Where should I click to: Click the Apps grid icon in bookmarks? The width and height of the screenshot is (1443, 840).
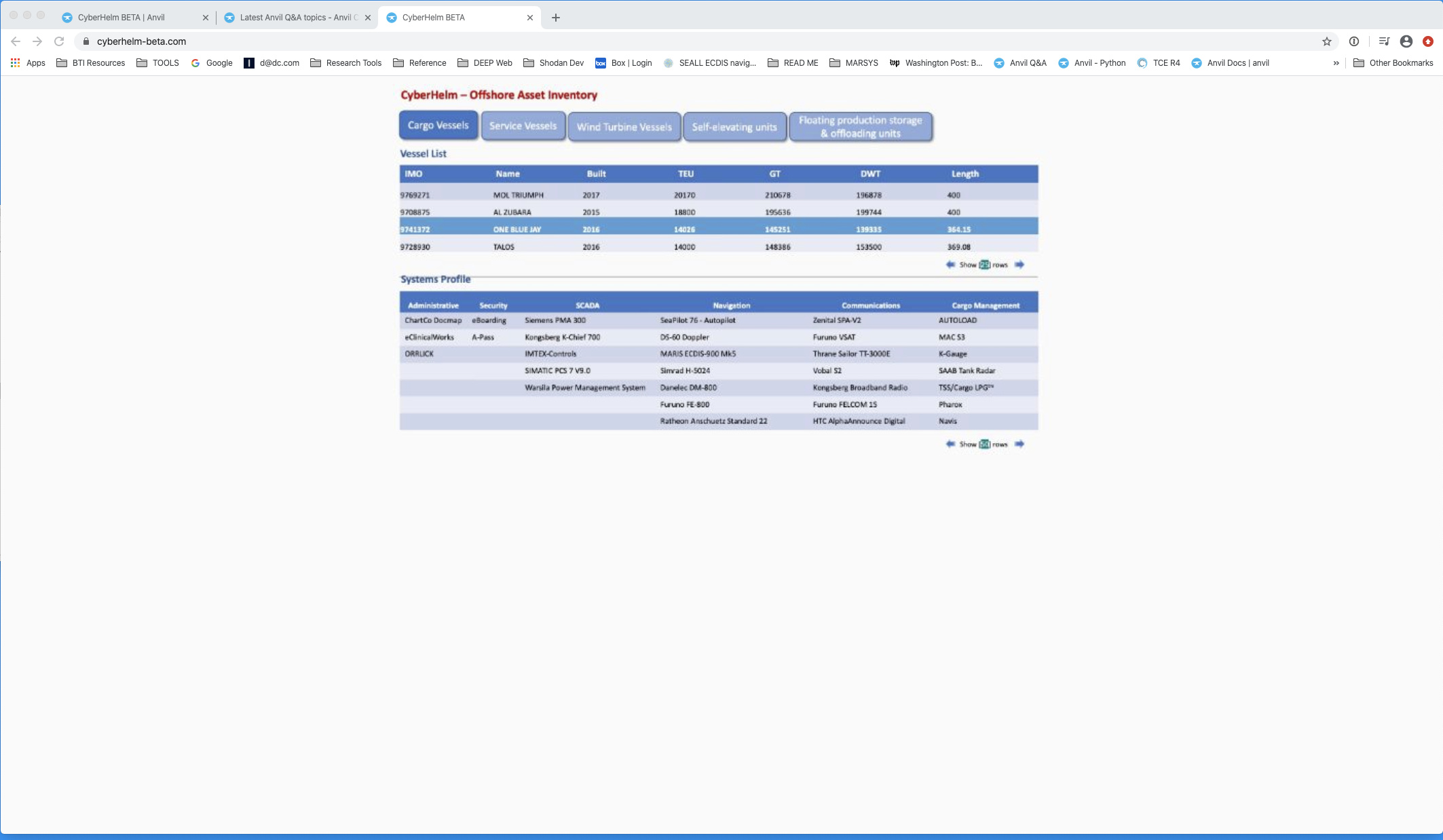(15, 62)
